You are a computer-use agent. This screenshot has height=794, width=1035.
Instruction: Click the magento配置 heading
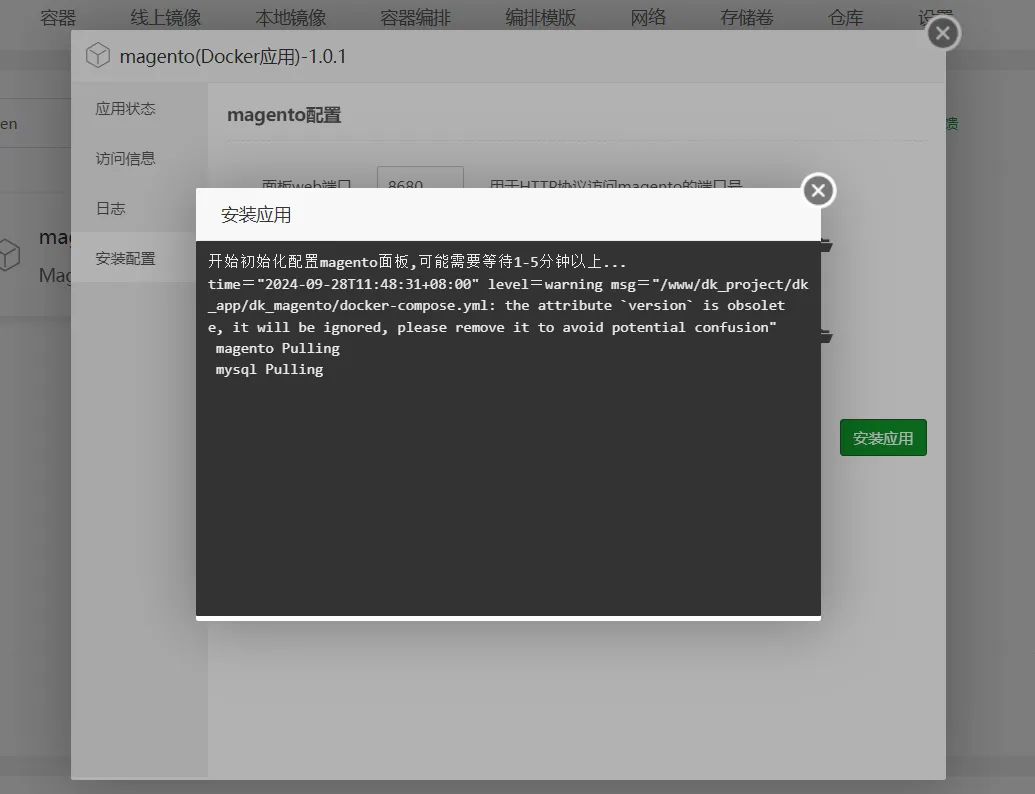(284, 116)
